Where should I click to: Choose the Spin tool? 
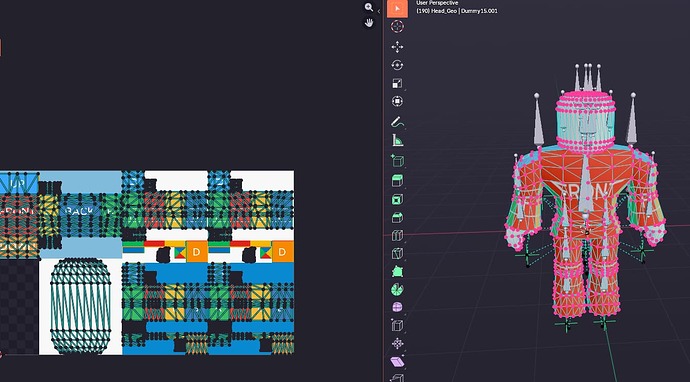point(397,290)
